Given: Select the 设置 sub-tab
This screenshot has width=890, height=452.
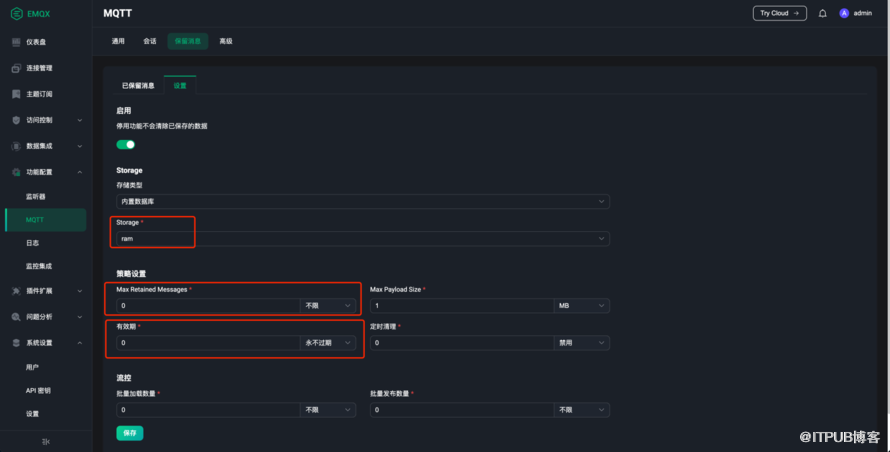Looking at the screenshot, I should pyautogui.click(x=180, y=85).
